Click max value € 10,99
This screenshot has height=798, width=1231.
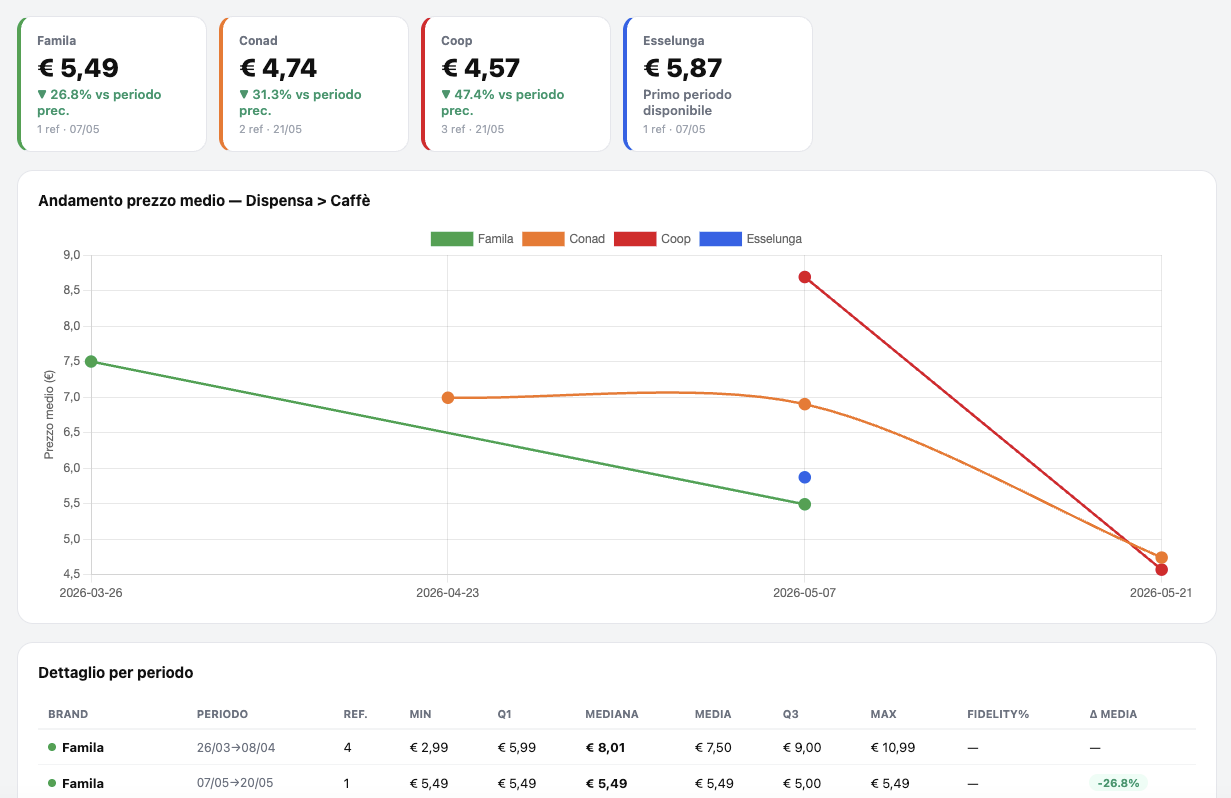(893, 747)
